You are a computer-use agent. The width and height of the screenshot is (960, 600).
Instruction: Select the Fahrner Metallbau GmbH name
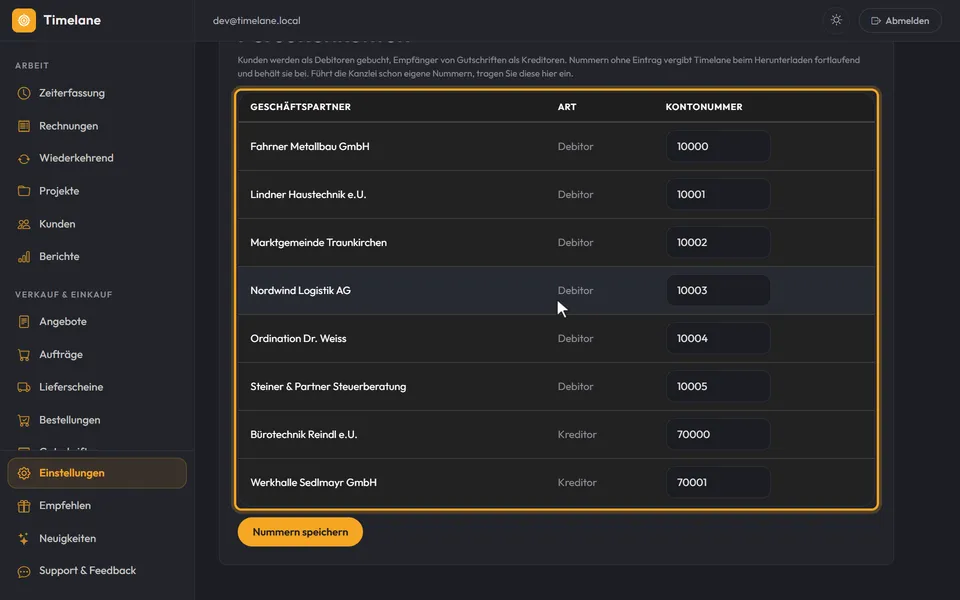click(310, 146)
